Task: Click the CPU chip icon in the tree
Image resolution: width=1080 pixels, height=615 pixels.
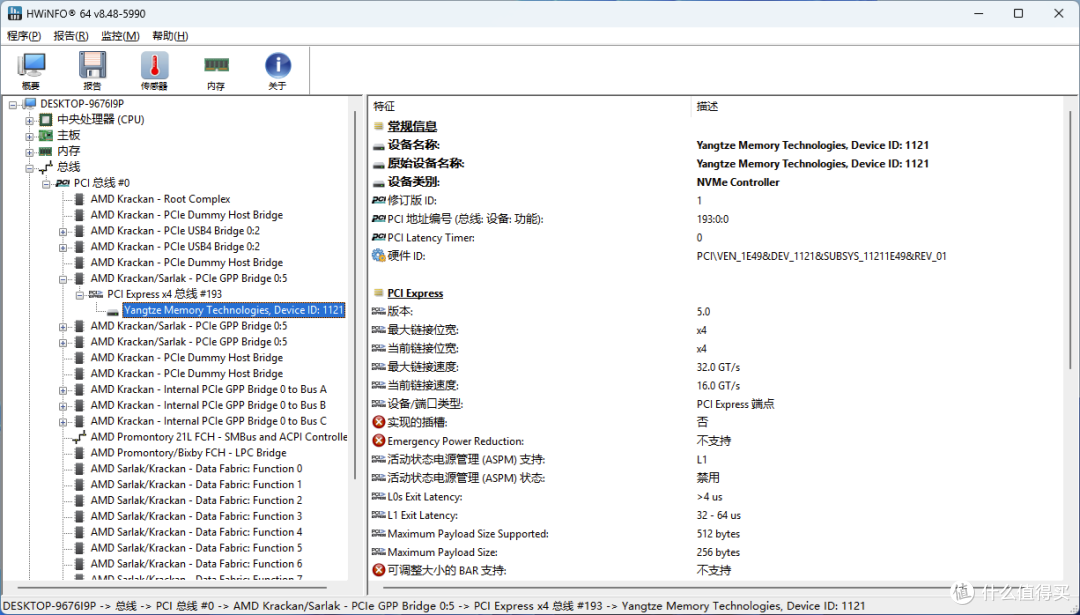Action: pyautogui.click(x=45, y=120)
